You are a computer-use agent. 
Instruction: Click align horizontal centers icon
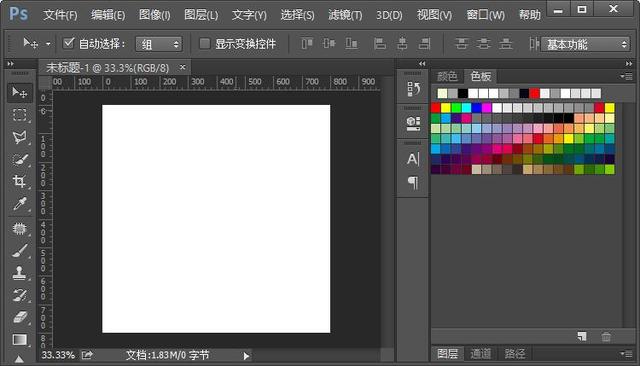[x=402, y=43]
